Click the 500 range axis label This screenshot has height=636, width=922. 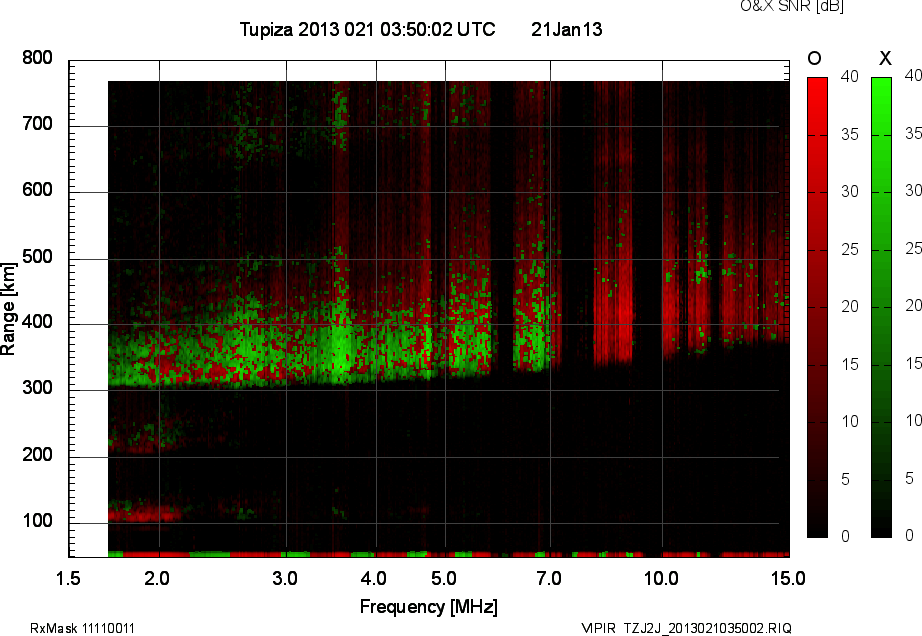[38, 257]
